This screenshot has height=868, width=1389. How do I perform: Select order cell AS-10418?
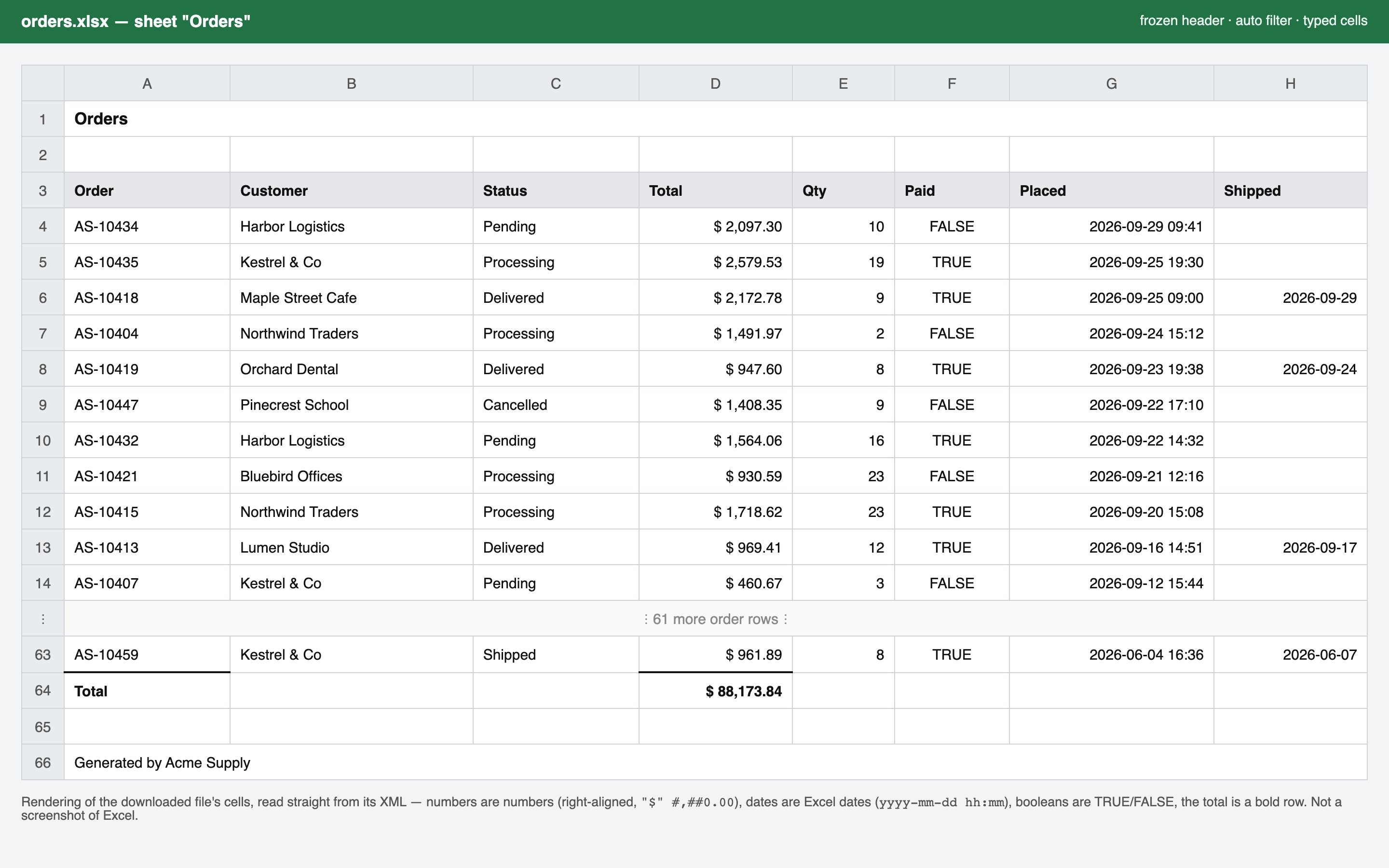pos(147,298)
